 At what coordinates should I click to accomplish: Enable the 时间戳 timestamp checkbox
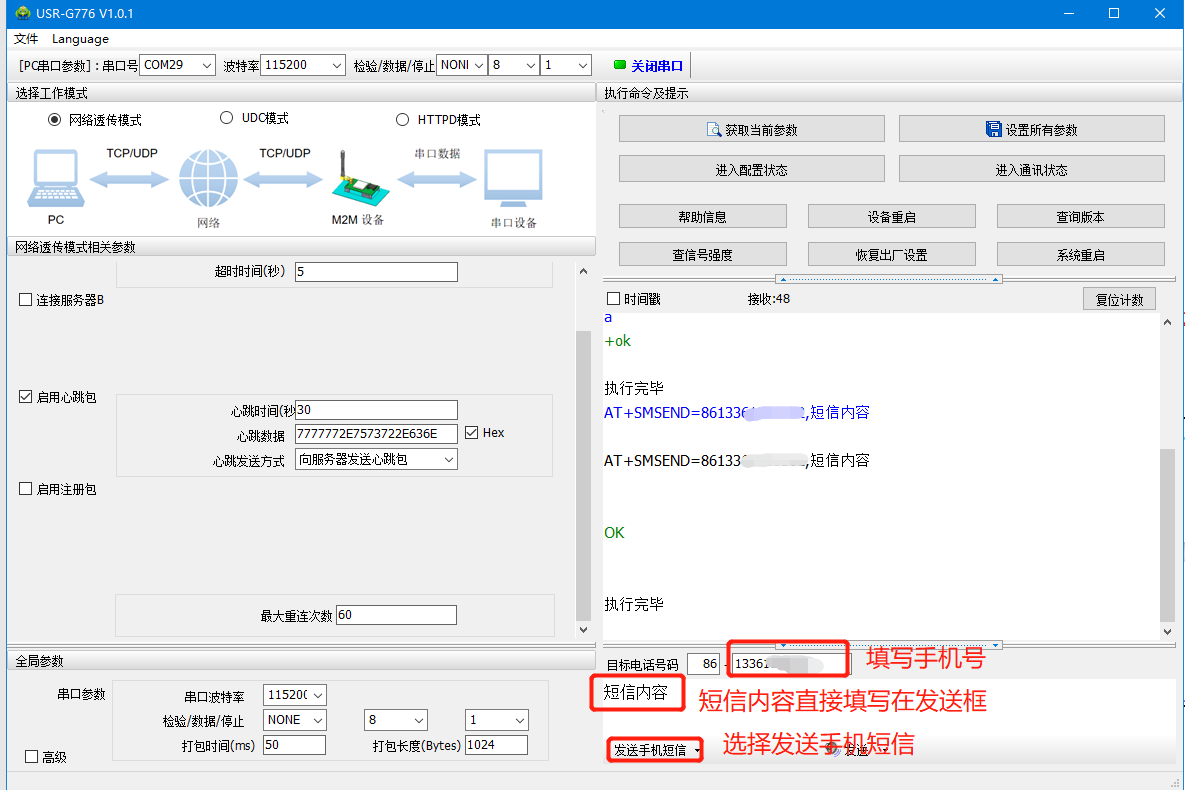614,299
